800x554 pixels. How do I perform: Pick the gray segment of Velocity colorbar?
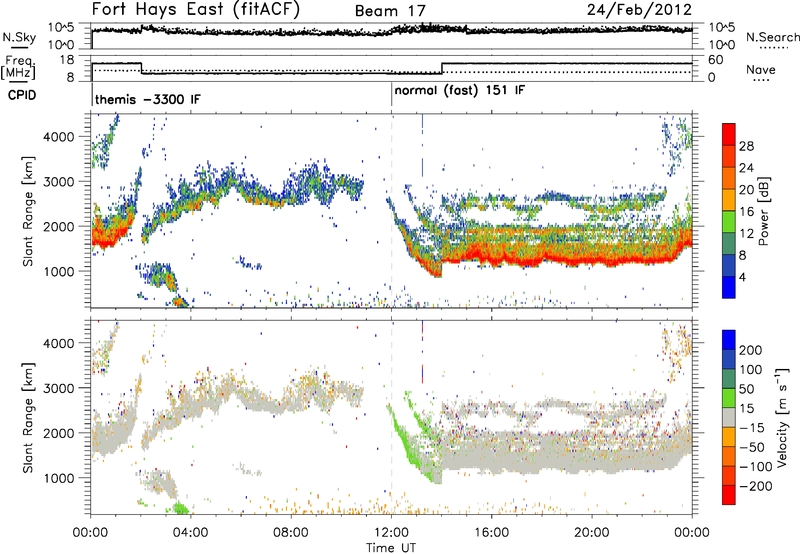point(729,418)
